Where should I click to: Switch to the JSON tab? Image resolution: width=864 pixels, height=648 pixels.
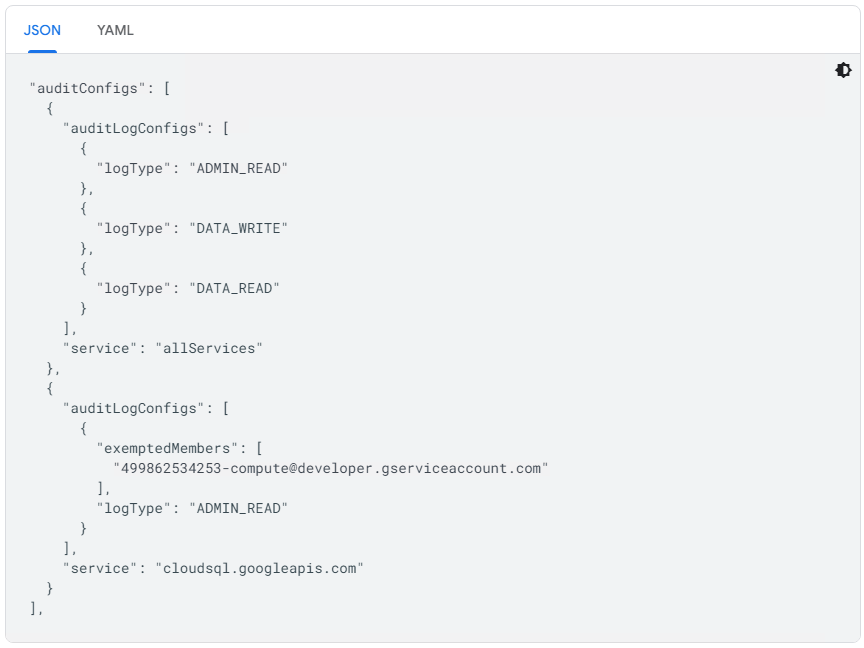coord(42,30)
